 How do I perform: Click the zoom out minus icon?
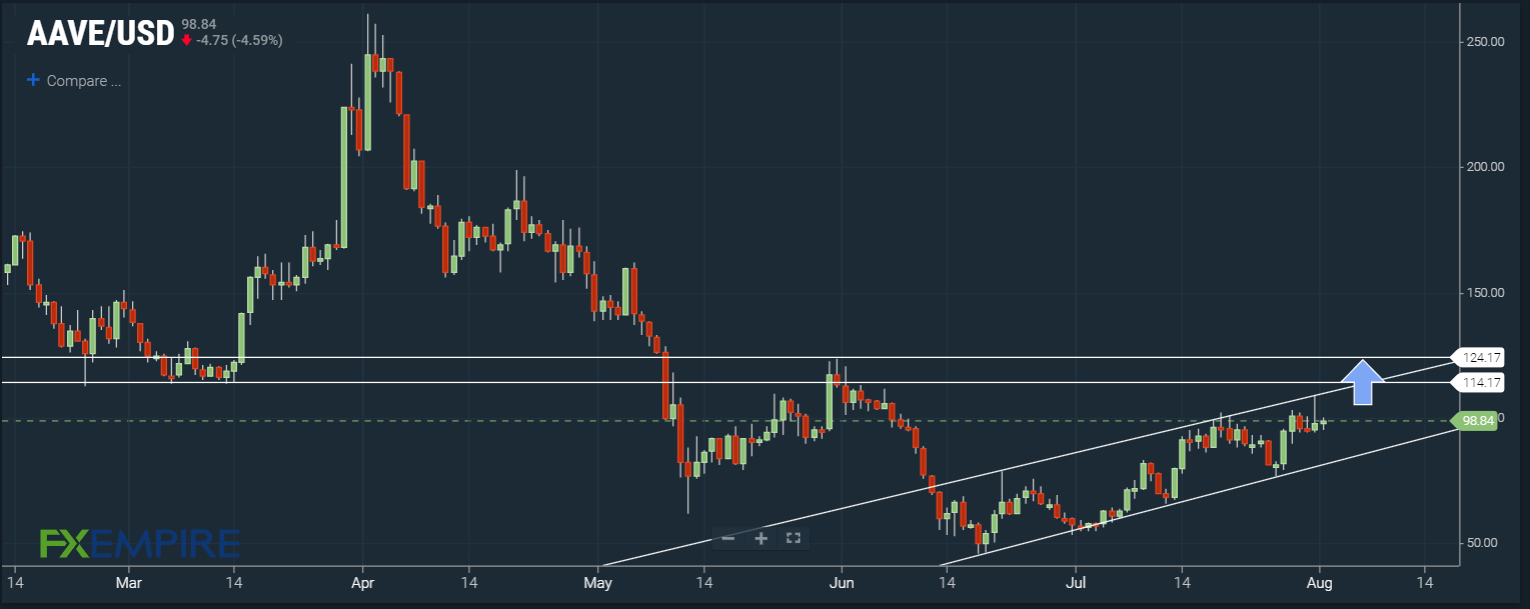coord(728,538)
